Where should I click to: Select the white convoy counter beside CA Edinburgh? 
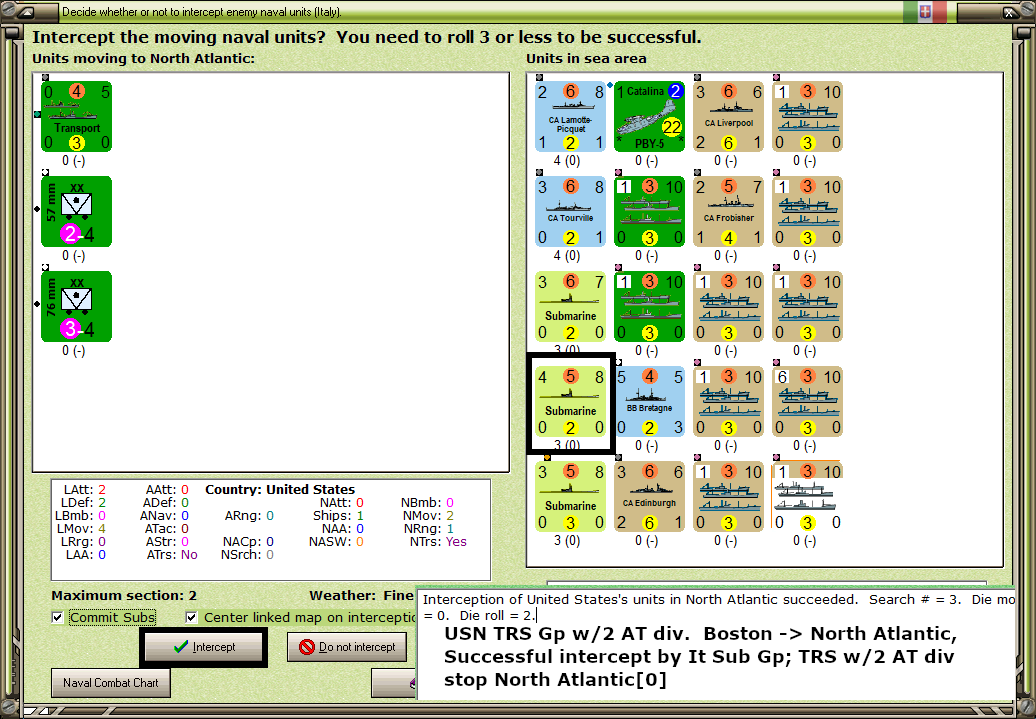tap(807, 497)
